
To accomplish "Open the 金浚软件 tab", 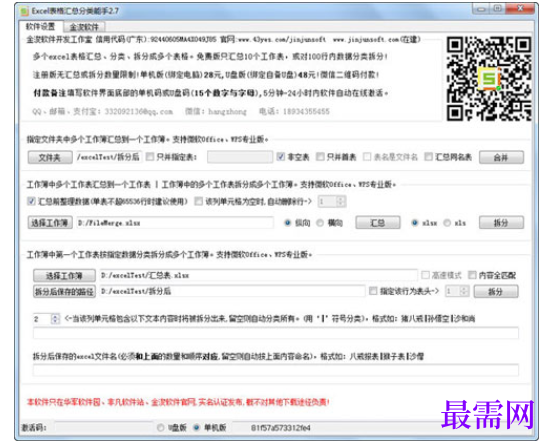I will click(x=84, y=27).
